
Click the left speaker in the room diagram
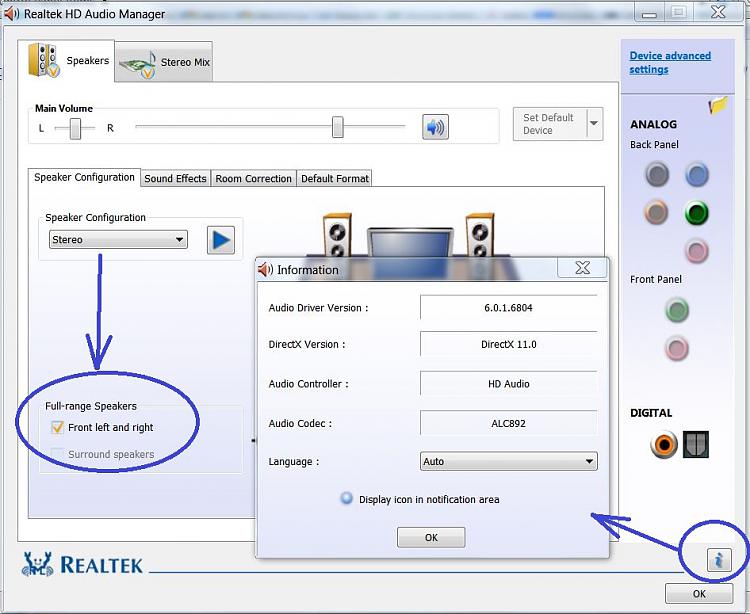pos(337,235)
